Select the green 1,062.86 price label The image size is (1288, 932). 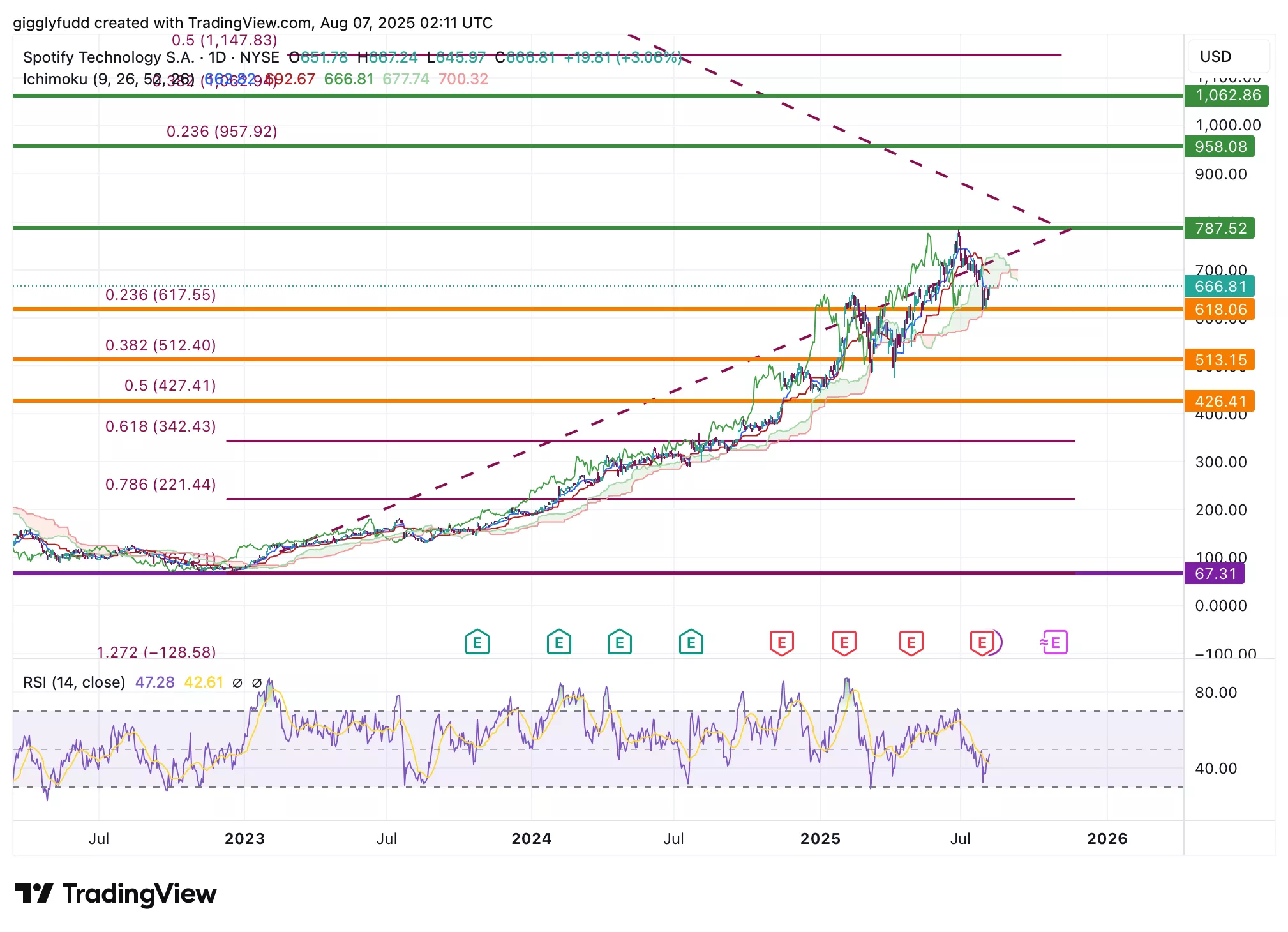coord(1227,96)
